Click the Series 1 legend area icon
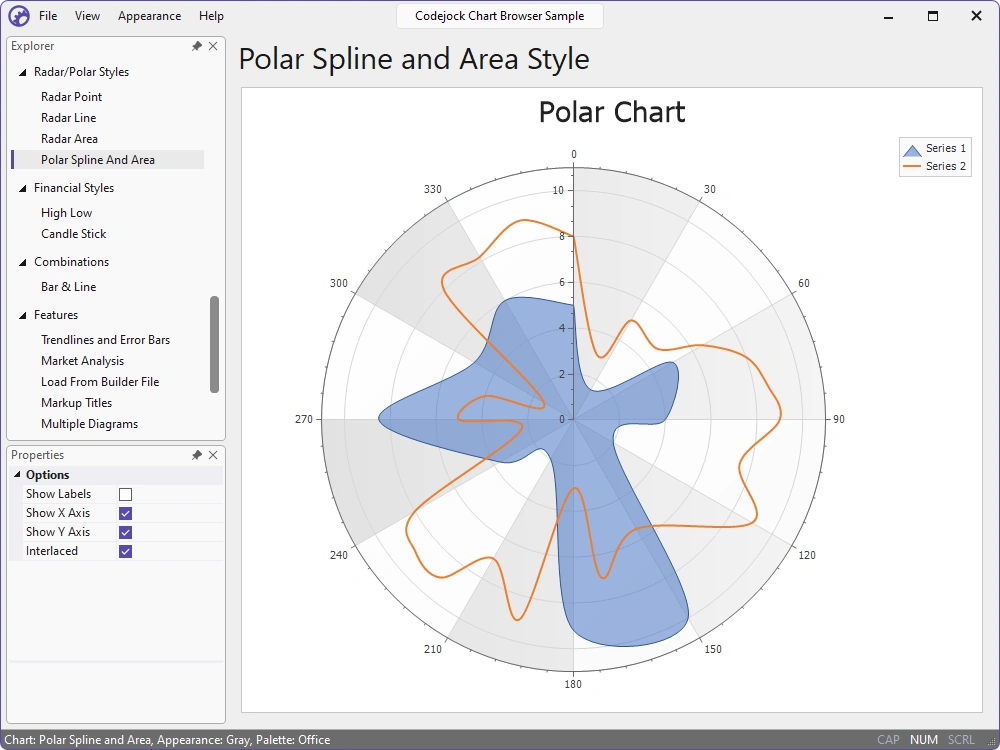The height and width of the screenshot is (750, 1000). click(912, 151)
